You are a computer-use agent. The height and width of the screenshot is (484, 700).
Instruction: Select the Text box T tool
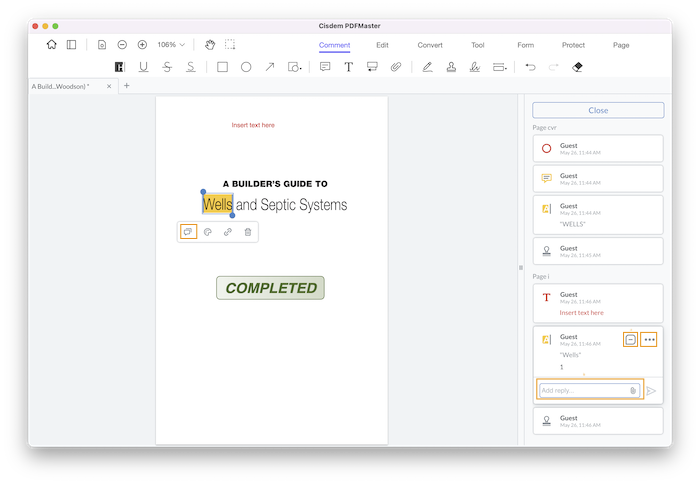[349, 67]
